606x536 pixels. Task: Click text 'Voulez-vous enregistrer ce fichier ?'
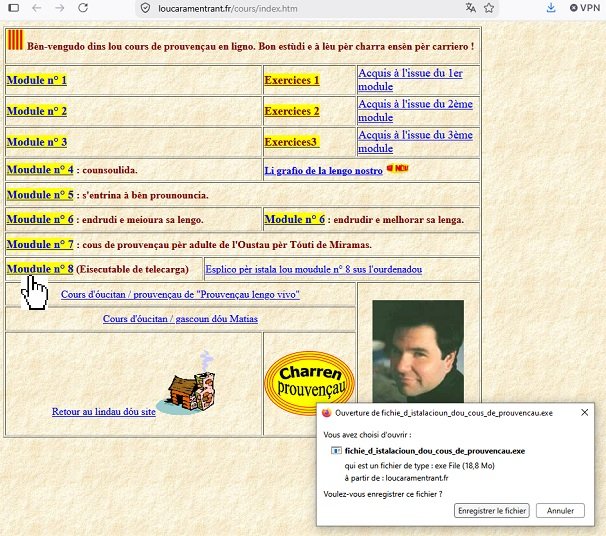pyautogui.click(x=383, y=494)
